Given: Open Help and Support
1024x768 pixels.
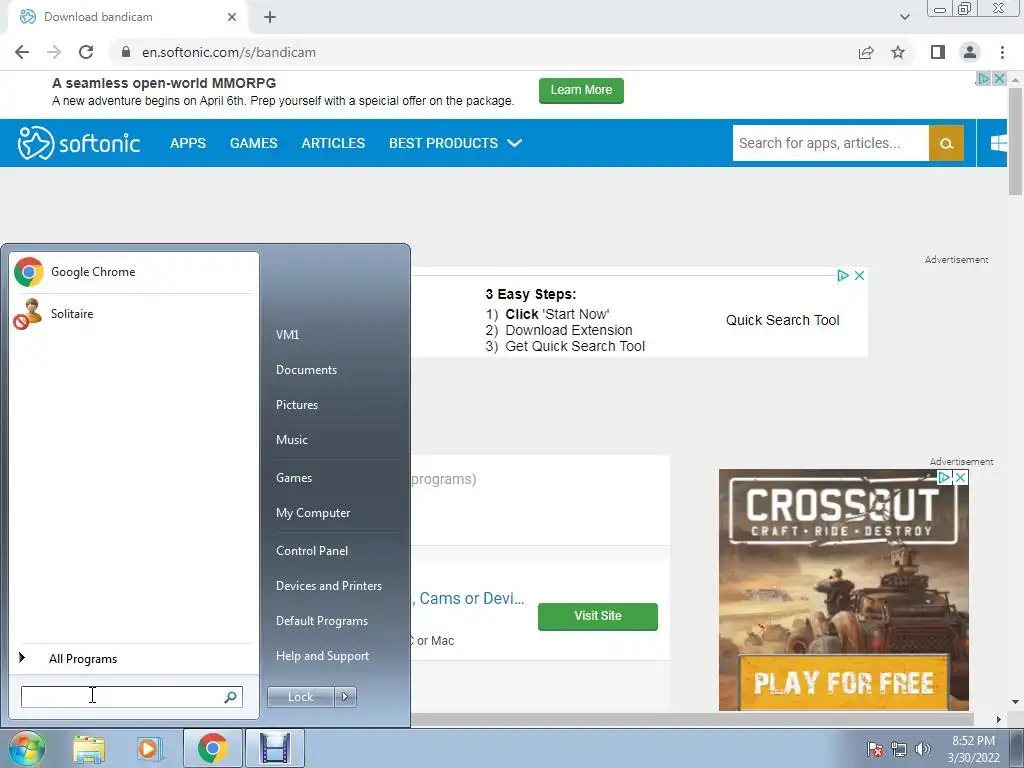Looking at the screenshot, I should 323,656.
